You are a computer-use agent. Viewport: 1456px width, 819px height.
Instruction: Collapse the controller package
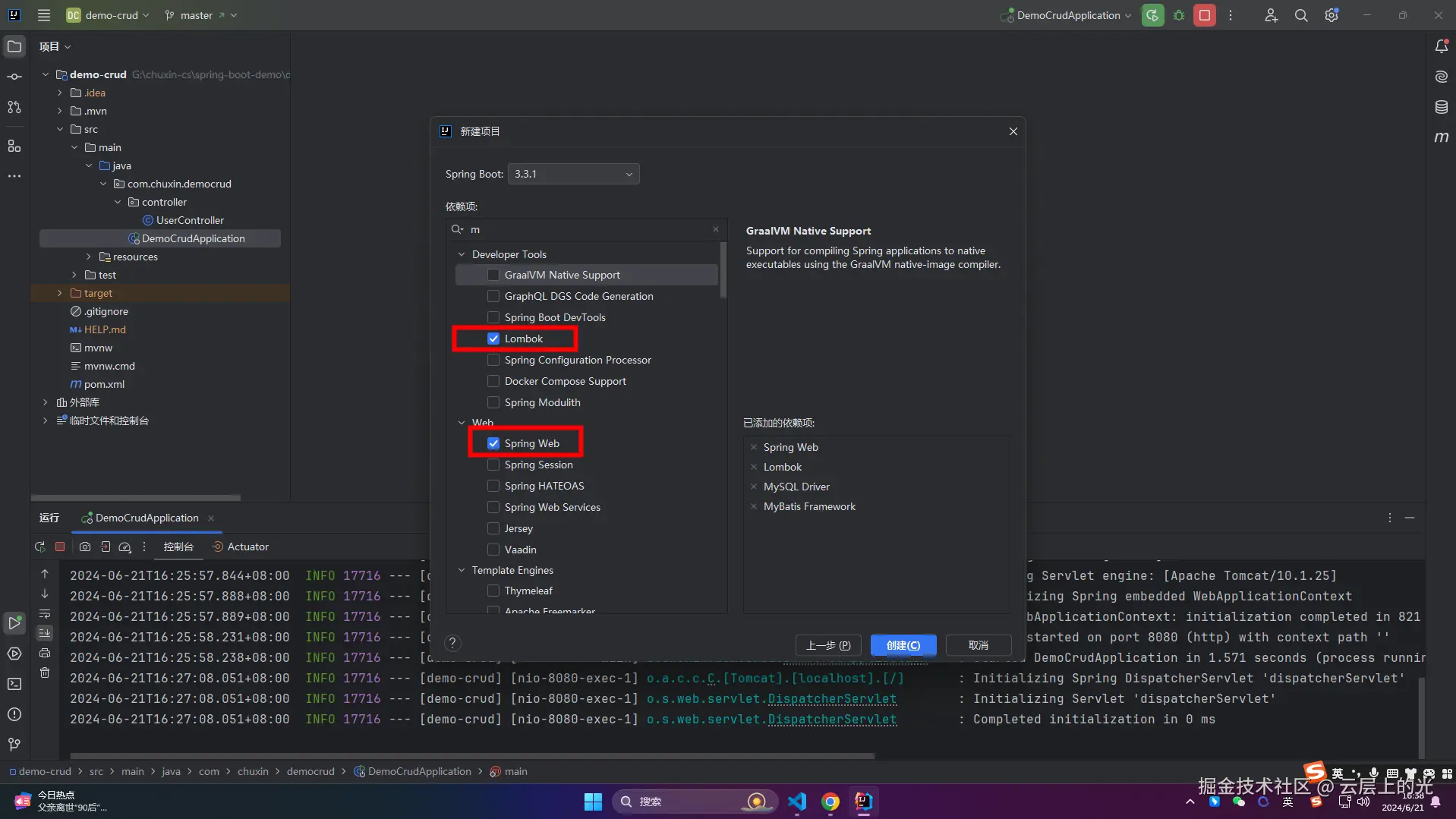118,202
